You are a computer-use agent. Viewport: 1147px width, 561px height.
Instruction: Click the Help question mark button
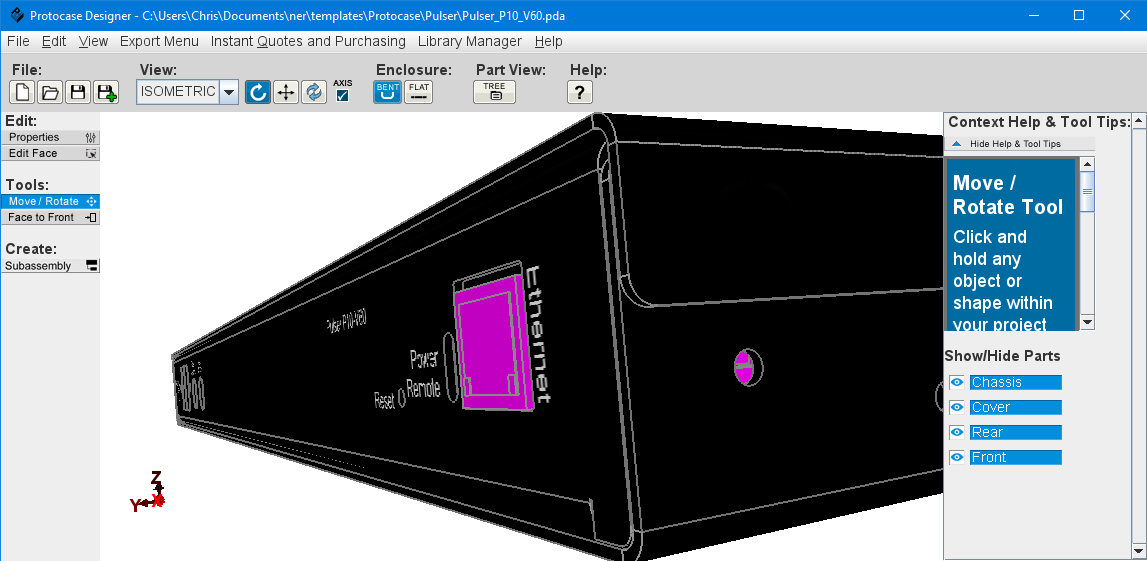(579, 92)
